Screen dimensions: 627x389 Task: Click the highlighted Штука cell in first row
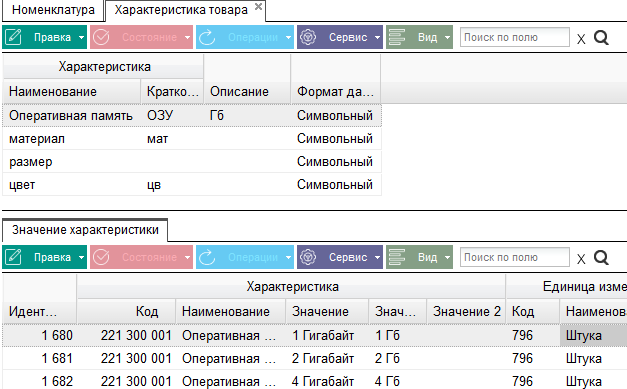593,335
